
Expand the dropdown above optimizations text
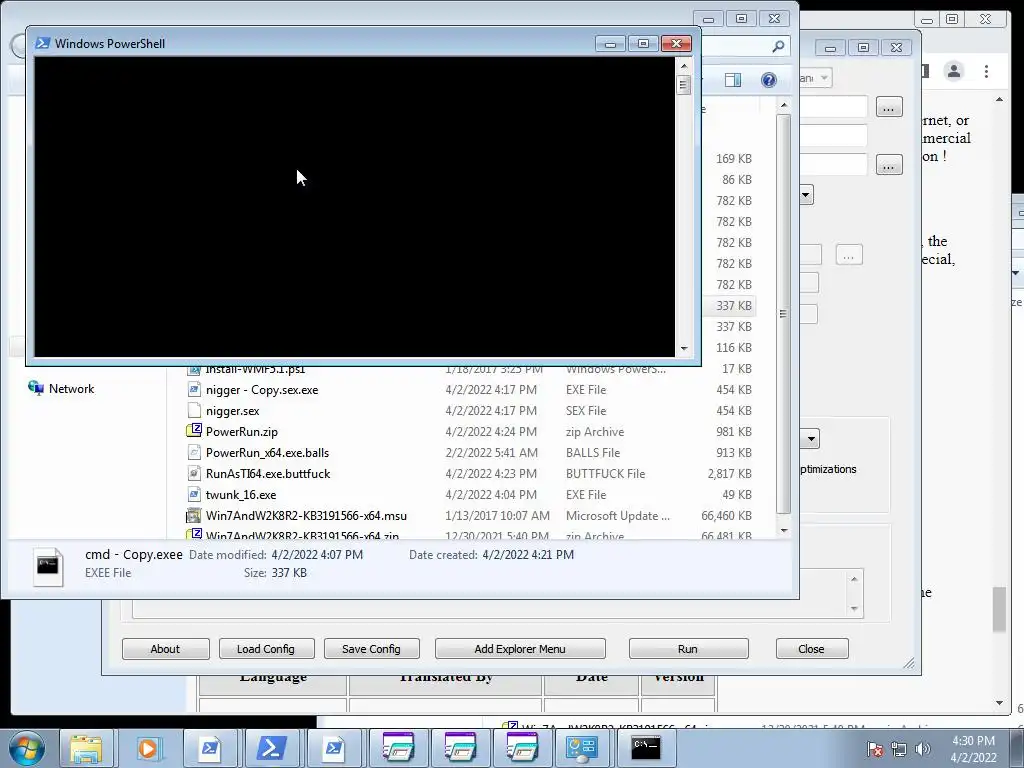(x=810, y=439)
